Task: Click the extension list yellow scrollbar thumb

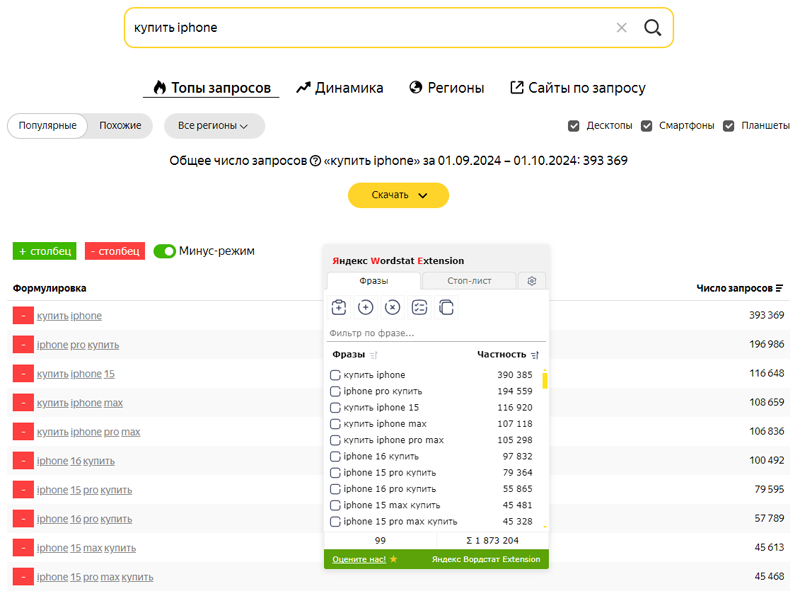Action: (545, 381)
